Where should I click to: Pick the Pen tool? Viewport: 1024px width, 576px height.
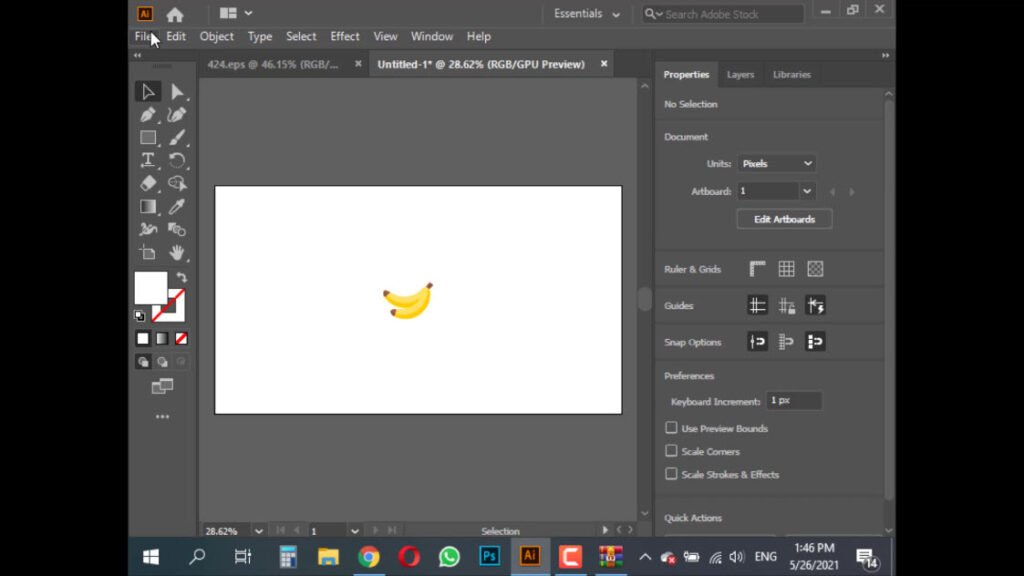pyautogui.click(x=148, y=115)
